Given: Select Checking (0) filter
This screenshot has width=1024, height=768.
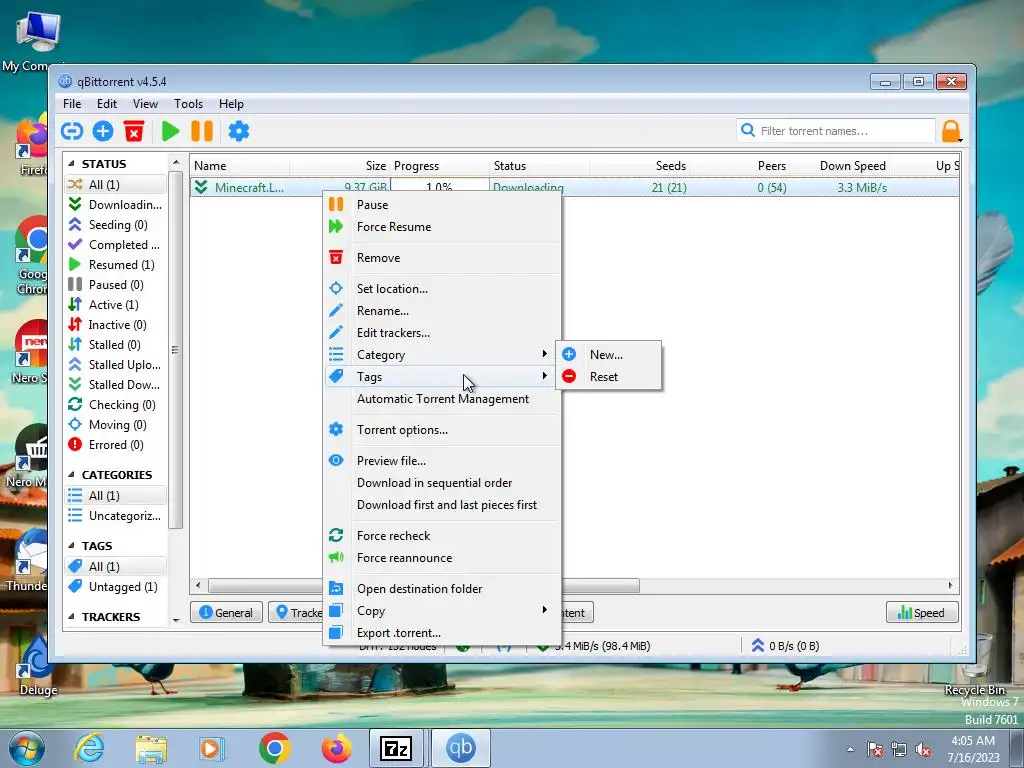Looking at the screenshot, I should (x=116, y=405).
